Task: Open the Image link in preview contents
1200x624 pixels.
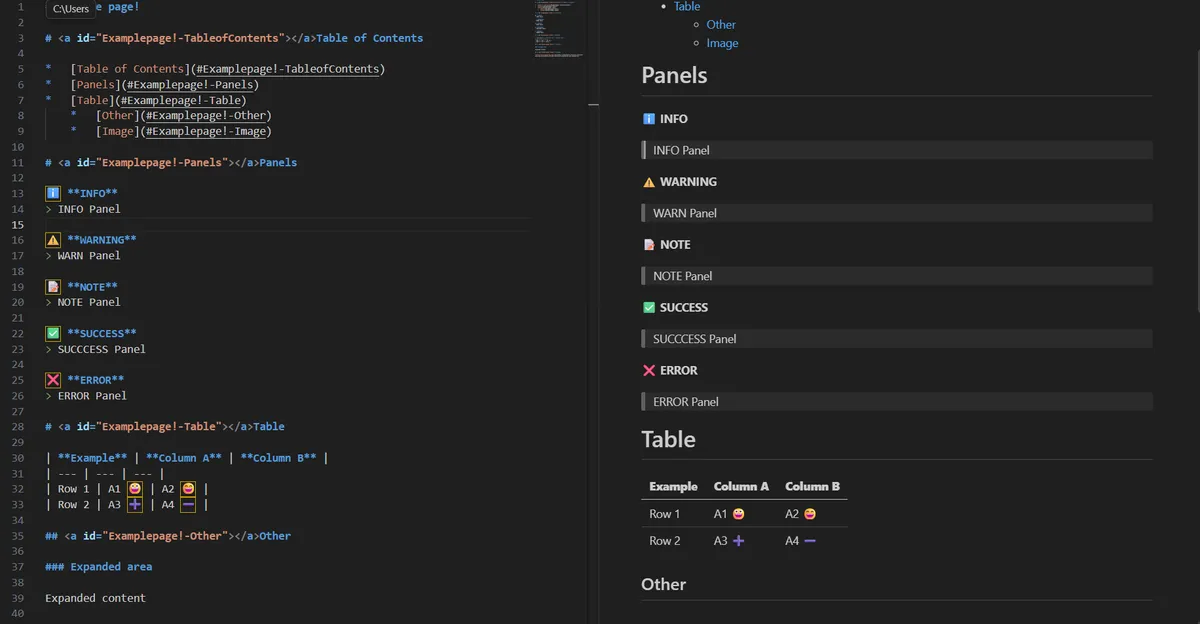Action: [x=722, y=43]
